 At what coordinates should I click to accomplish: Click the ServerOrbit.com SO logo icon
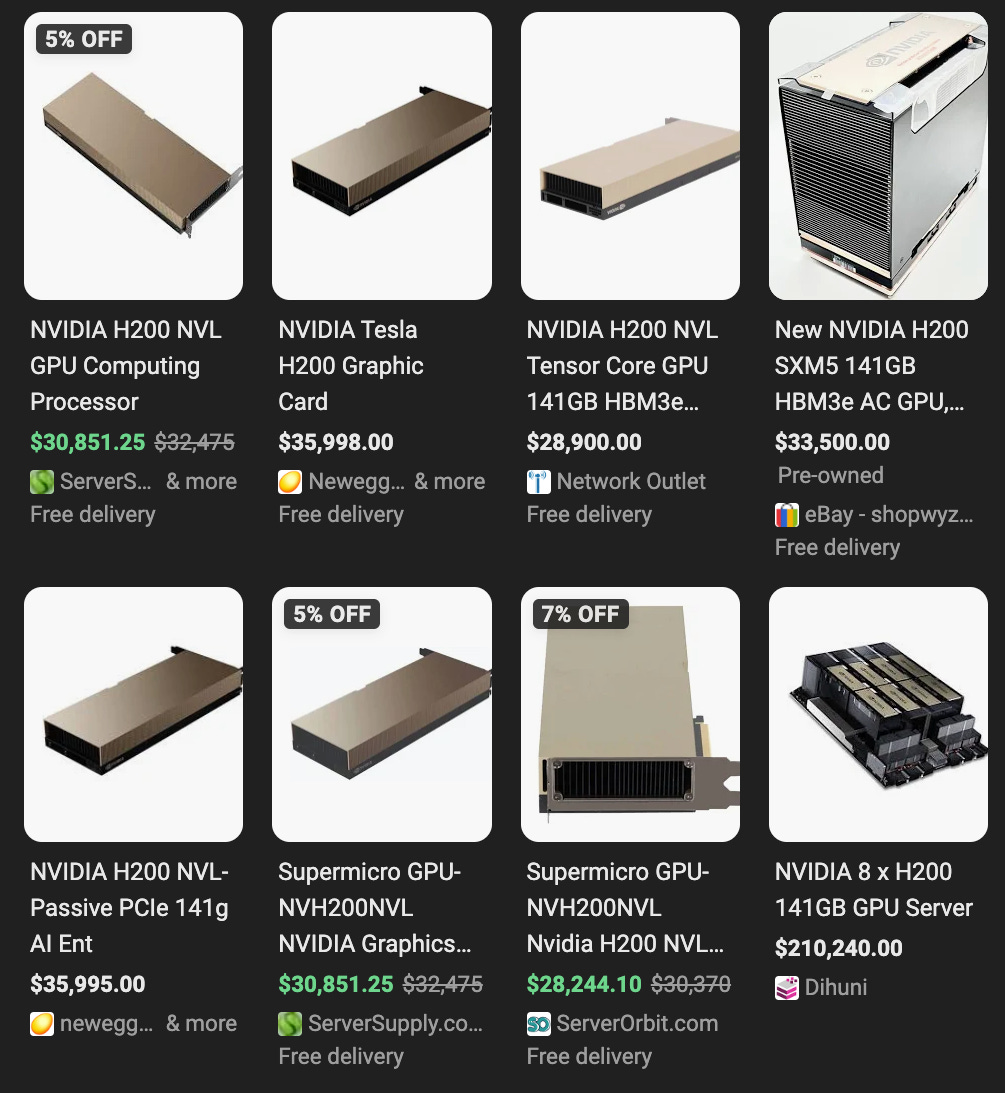(539, 1024)
